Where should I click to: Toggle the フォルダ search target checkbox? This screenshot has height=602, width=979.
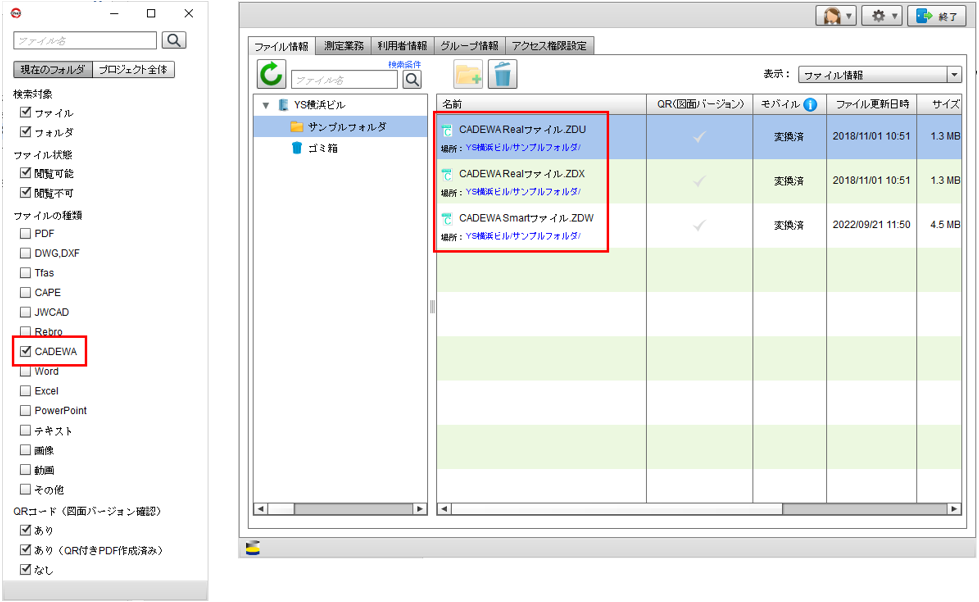(x=26, y=132)
